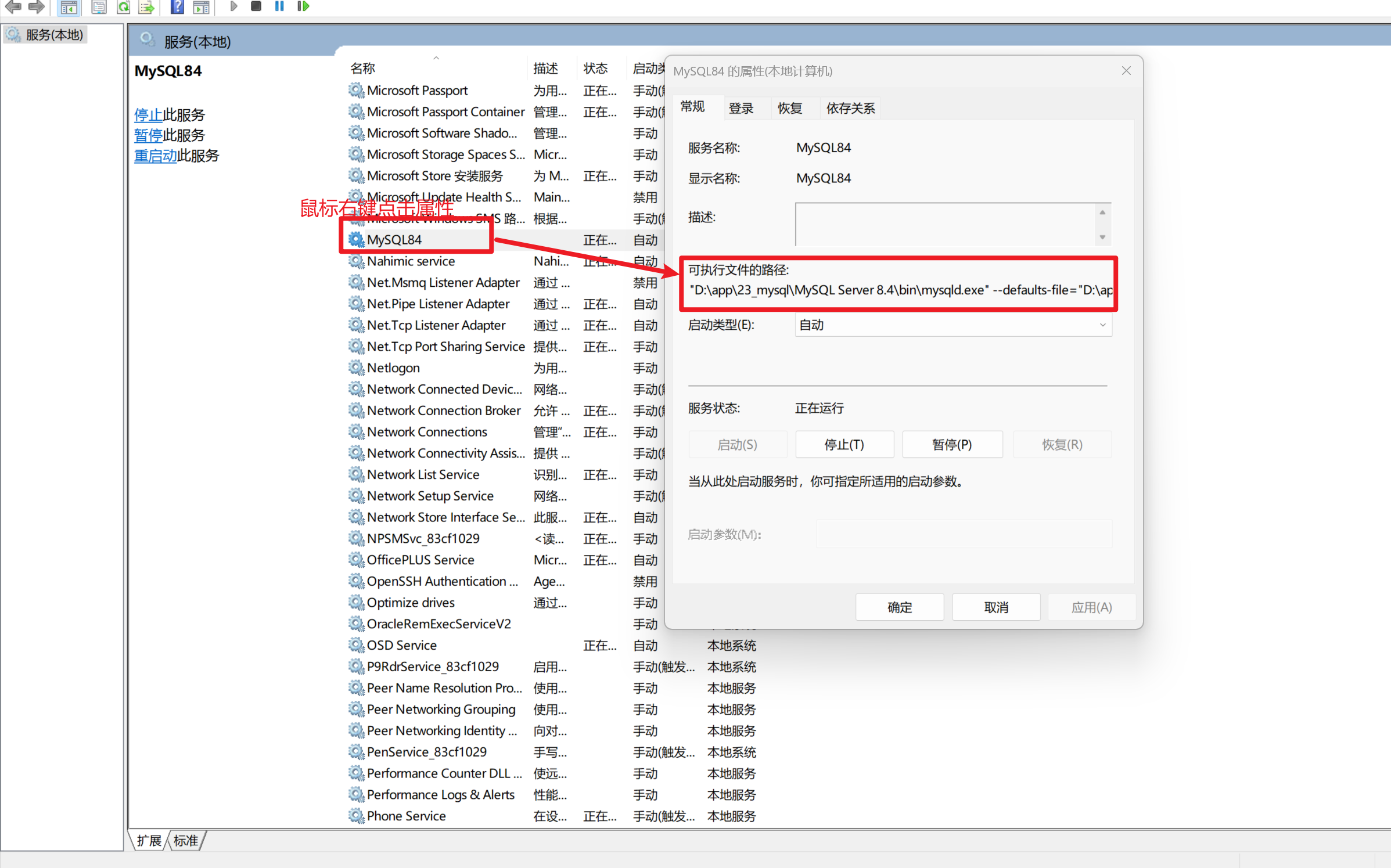Click the Restart Service toolbar icon

click(x=303, y=6)
